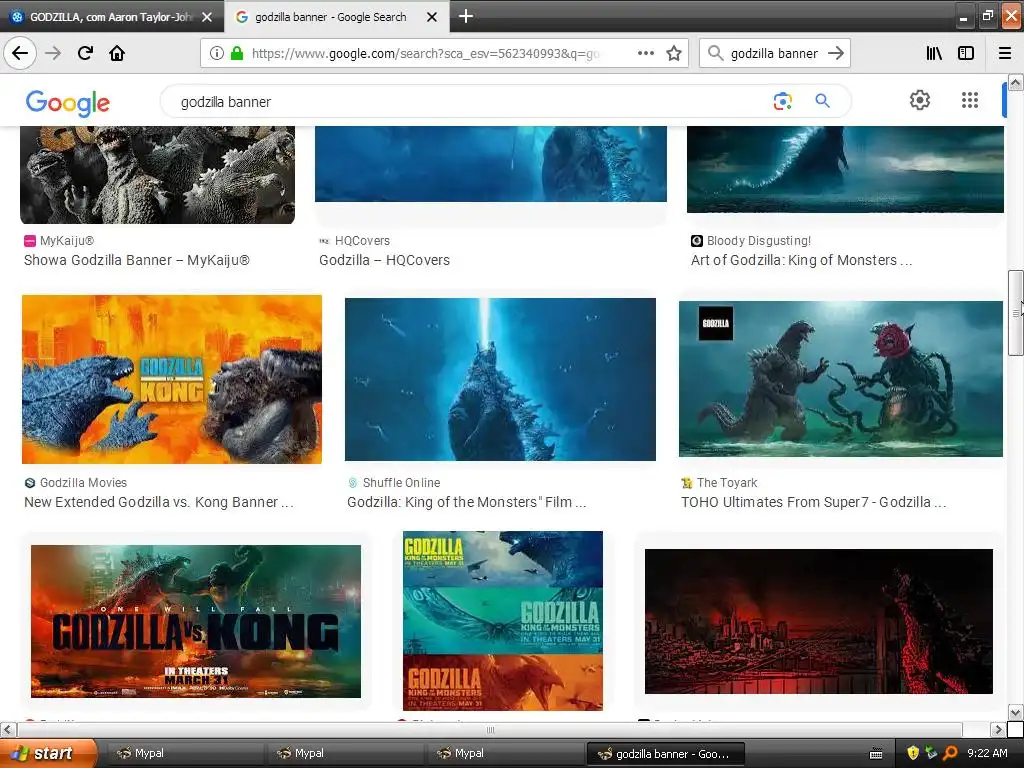Bookmark this page with the star
Viewport: 1024px width, 768px height.
674,54
